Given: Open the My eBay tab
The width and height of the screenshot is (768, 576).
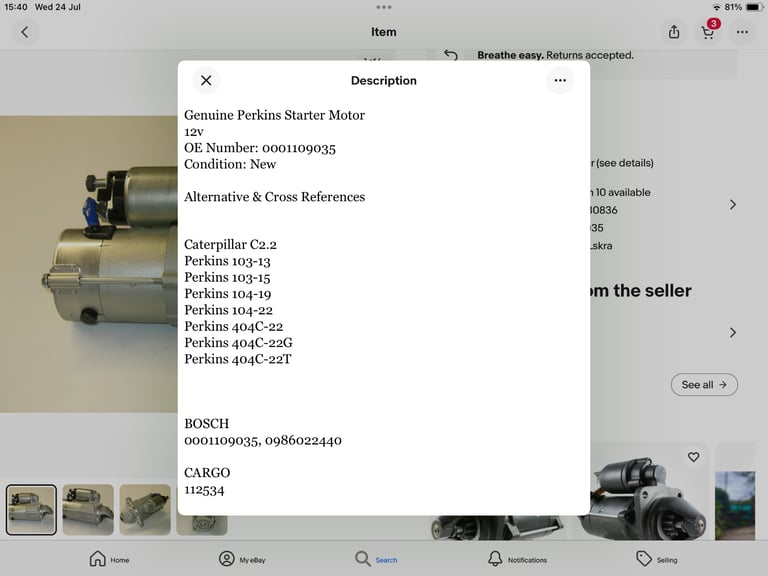Looking at the screenshot, I should 242,559.
